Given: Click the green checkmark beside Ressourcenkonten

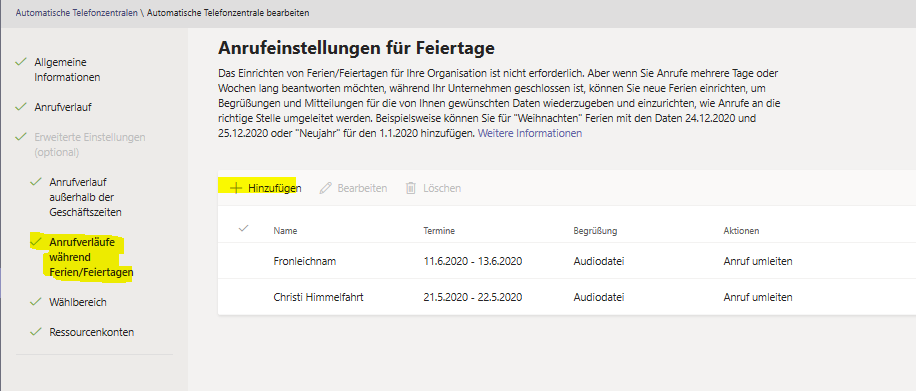Looking at the screenshot, I should tap(36, 332).
